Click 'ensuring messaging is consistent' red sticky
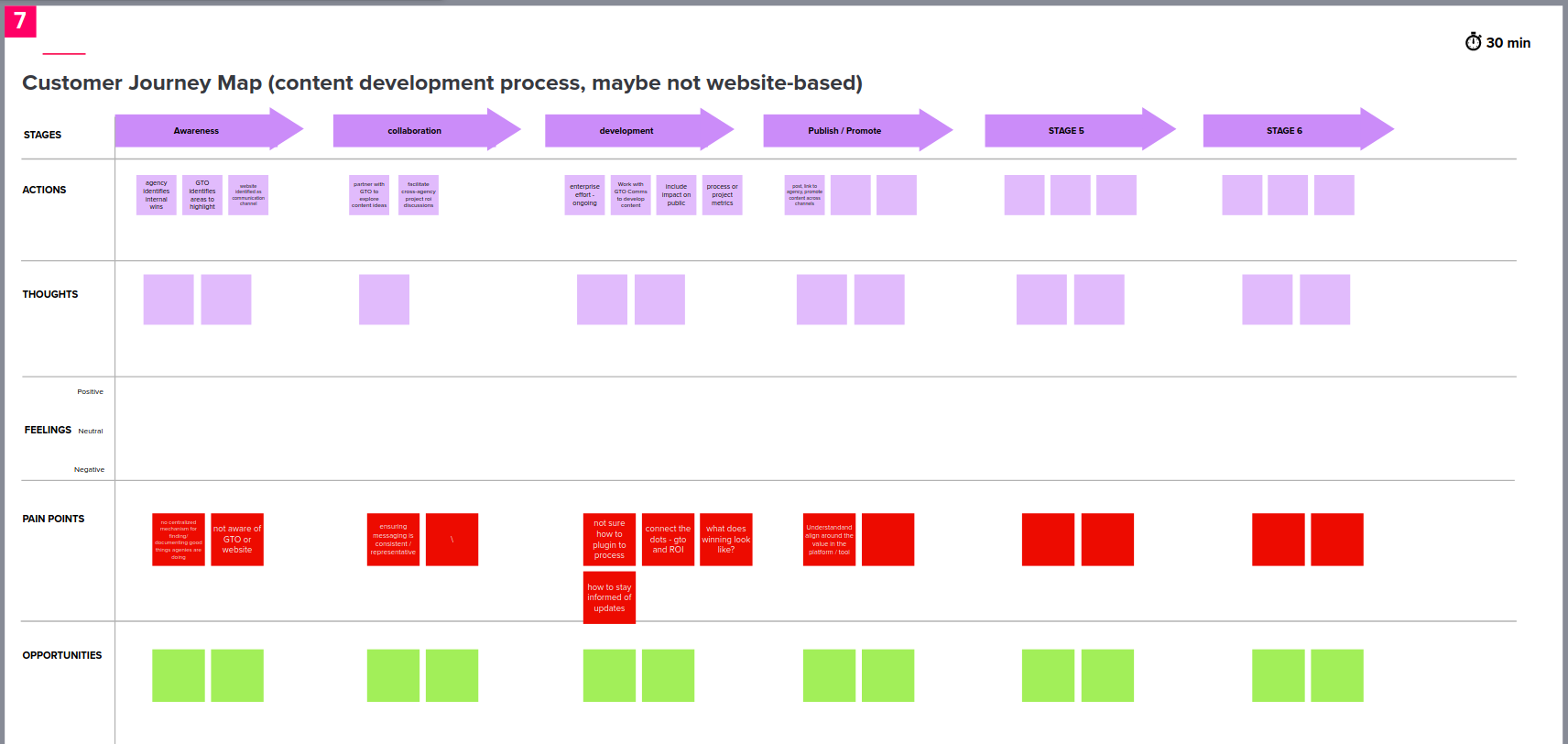Image resolution: width=1568 pixels, height=744 pixels. 393,540
